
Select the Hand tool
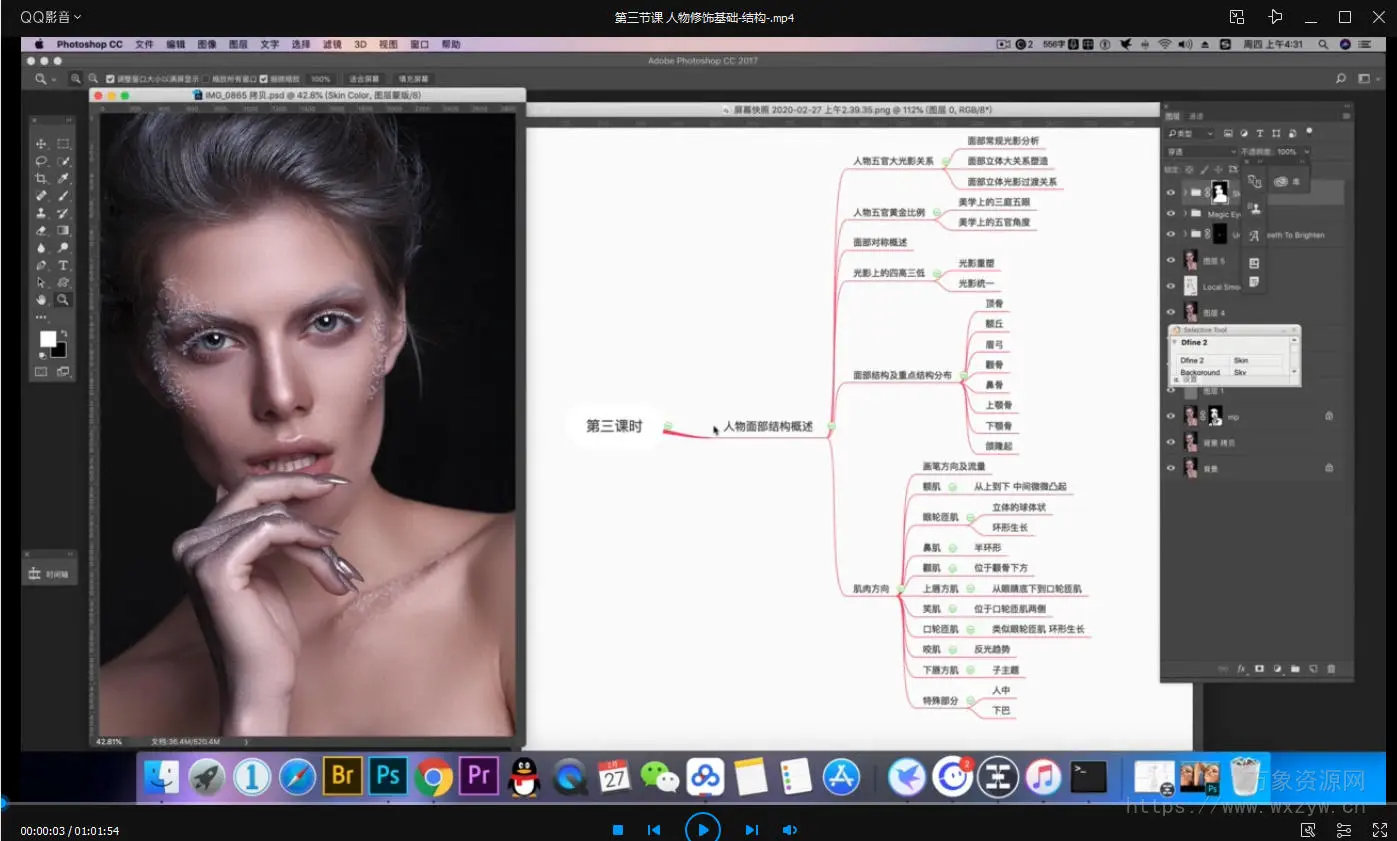pyautogui.click(x=41, y=299)
